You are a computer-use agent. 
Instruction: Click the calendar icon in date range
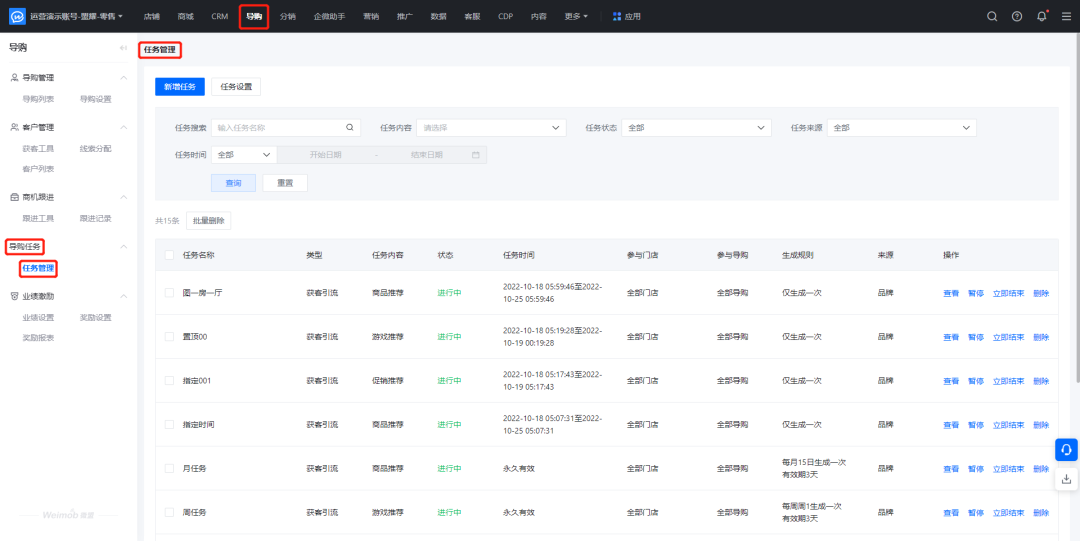(475, 155)
